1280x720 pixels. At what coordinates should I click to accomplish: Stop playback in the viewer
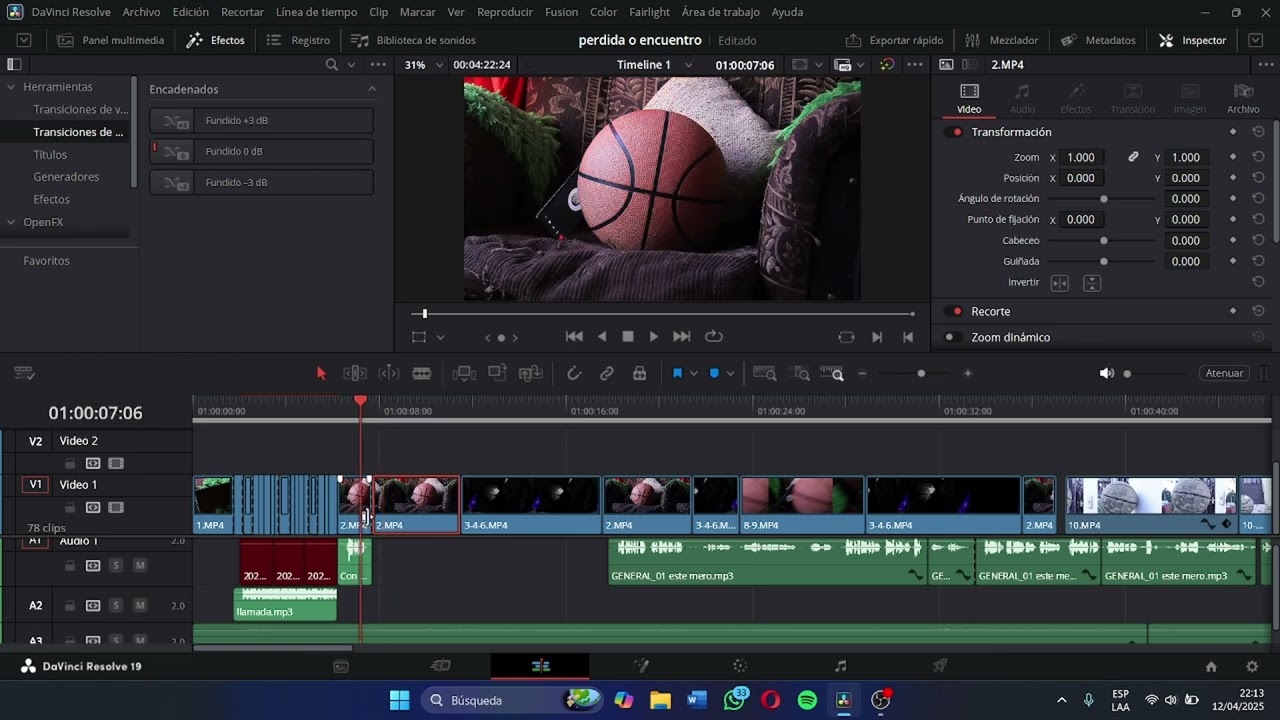[628, 337]
